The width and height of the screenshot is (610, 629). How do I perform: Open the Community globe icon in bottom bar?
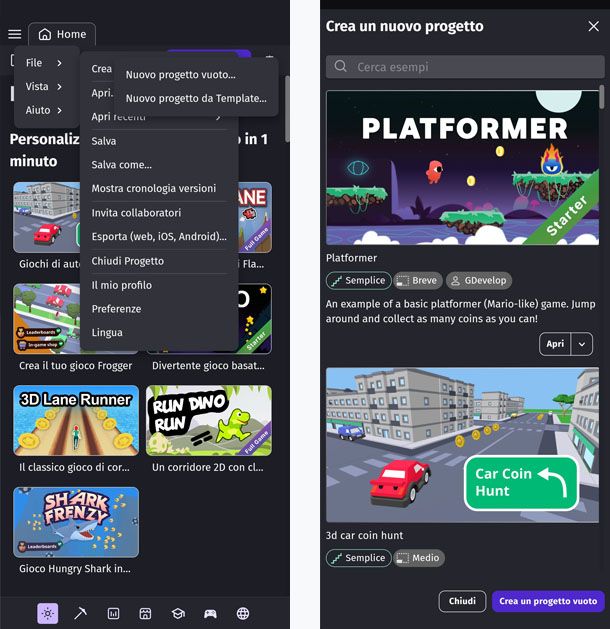click(243, 613)
